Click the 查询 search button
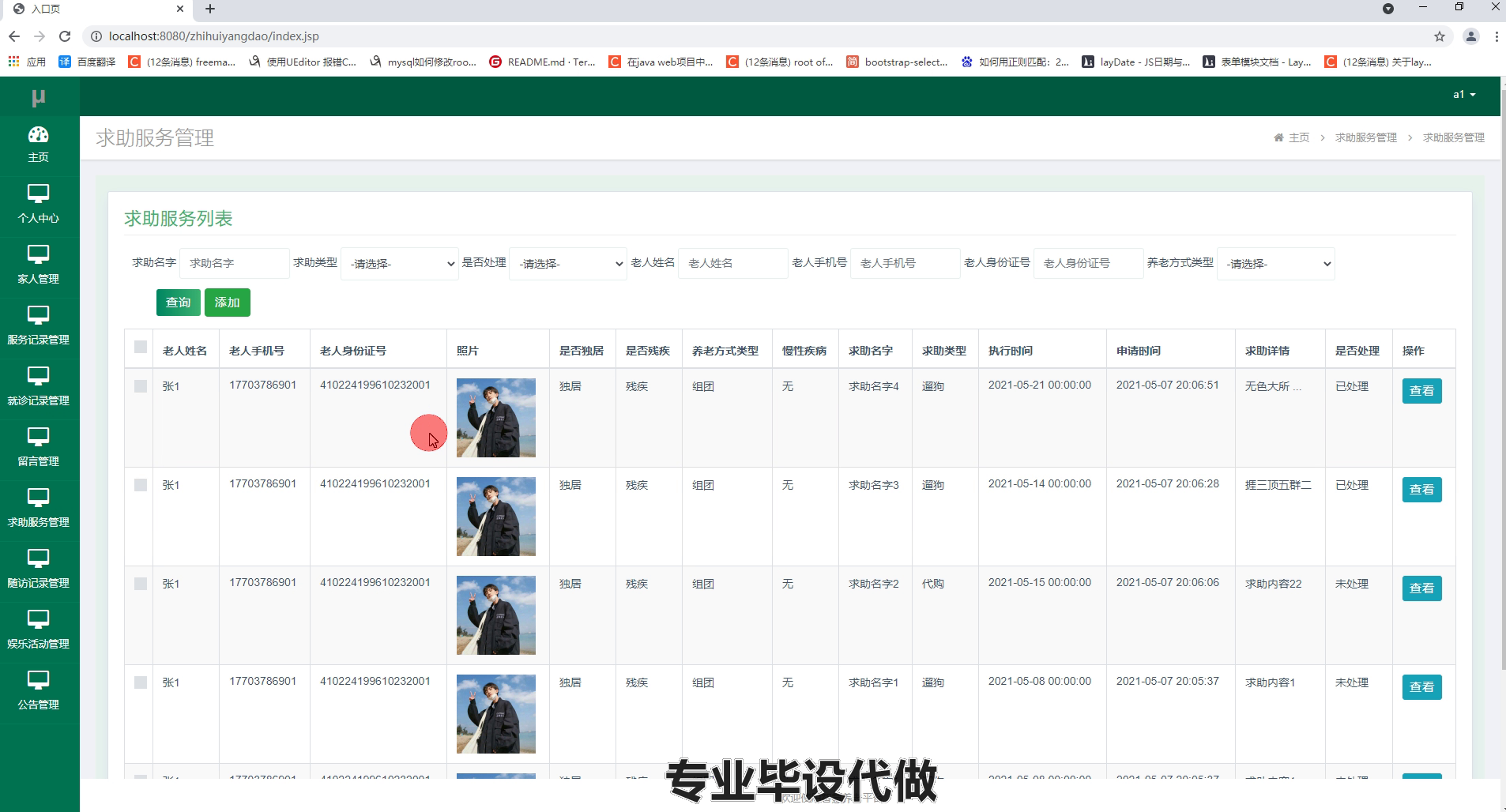 [x=179, y=303]
